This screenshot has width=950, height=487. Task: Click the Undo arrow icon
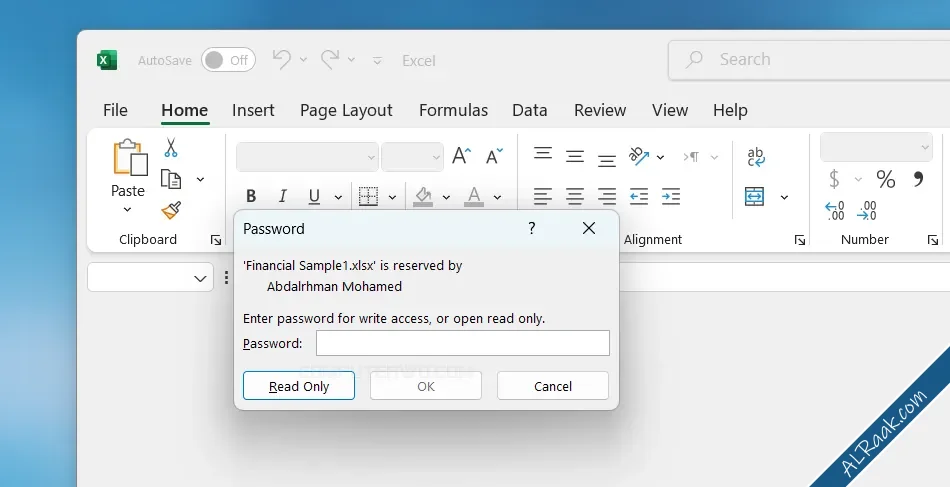(x=282, y=59)
